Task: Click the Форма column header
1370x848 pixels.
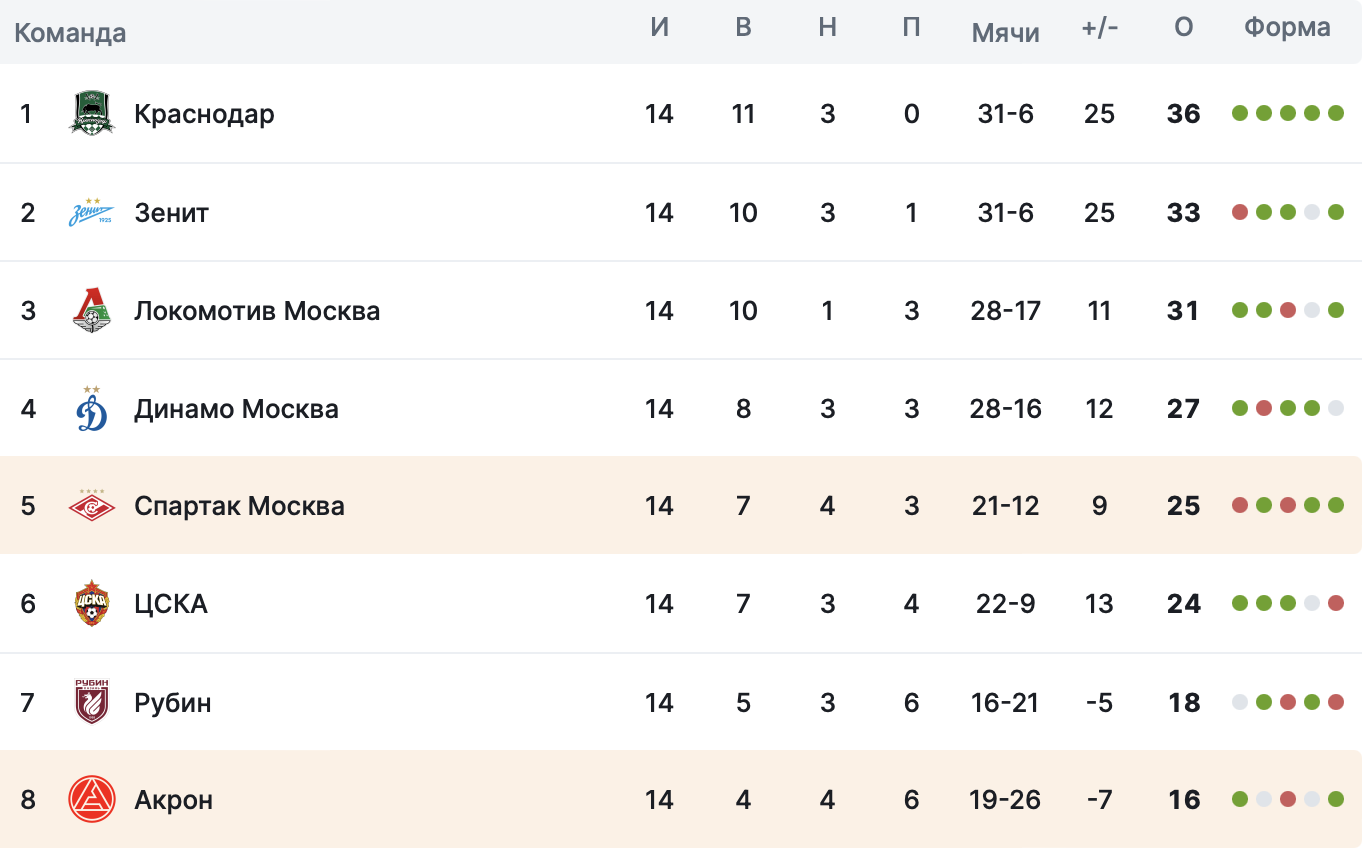Action: click(x=1287, y=28)
